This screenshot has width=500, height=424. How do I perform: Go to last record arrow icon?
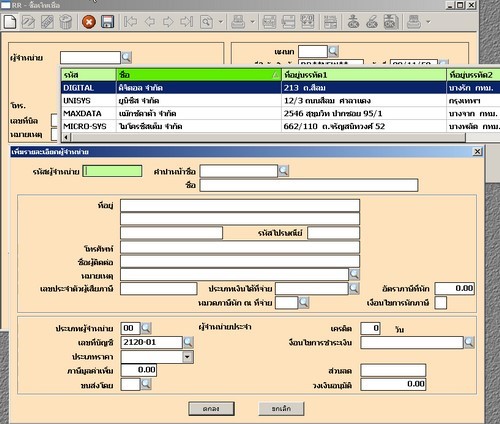[187, 22]
